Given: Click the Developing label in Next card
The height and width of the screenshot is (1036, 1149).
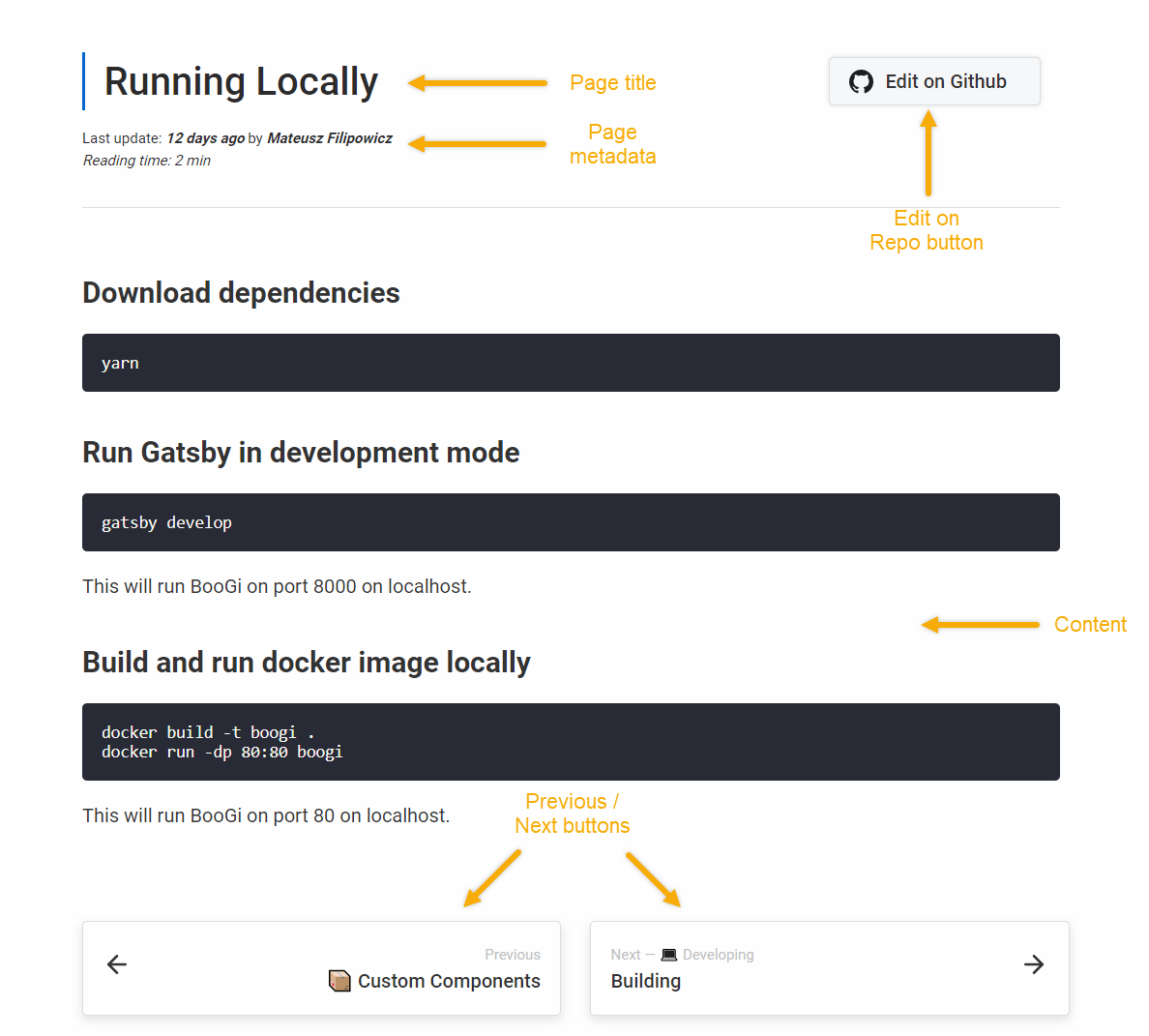Looking at the screenshot, I should [x=718, y=955].
